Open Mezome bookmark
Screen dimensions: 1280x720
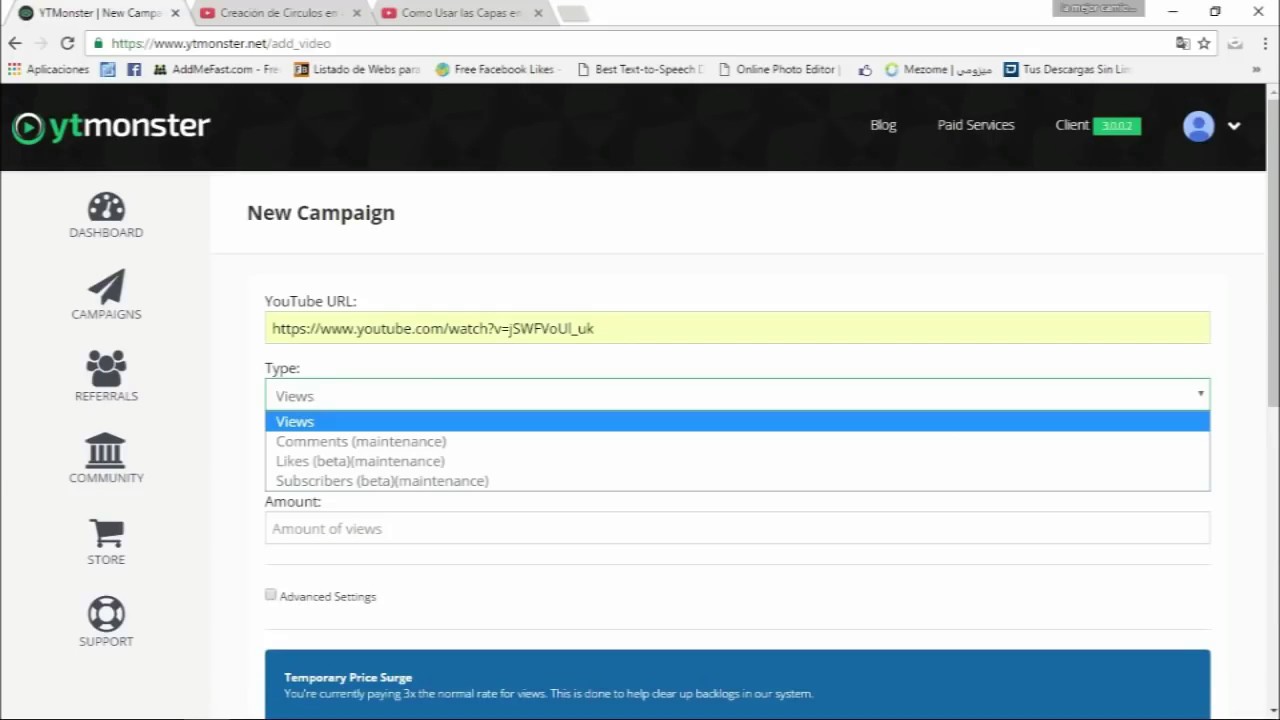(x=938, y=69)
